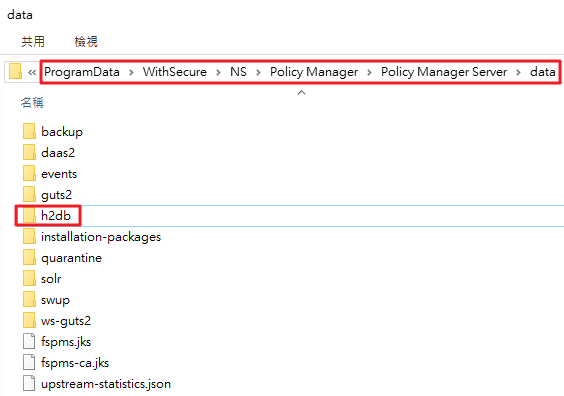Navigate to WithSecure in breadcrumb
Screen dimensions: 564x396
point(175,72)
